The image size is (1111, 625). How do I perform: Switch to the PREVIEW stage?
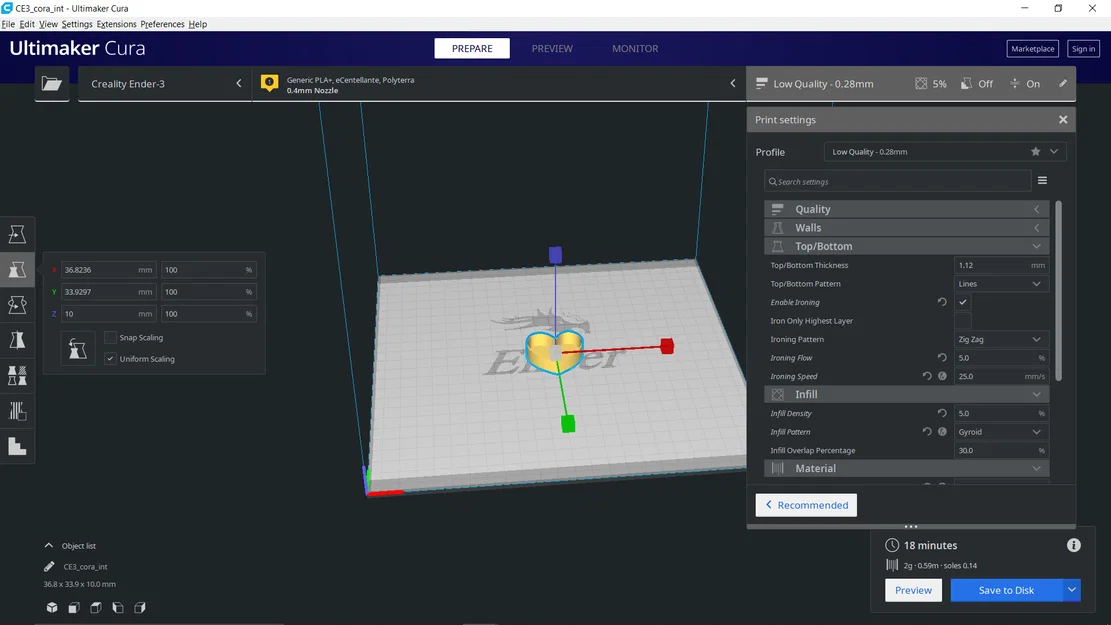pos(552,48)
